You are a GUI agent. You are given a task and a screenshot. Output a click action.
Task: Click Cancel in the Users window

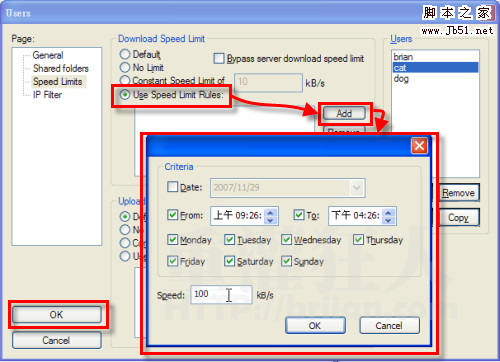[x=57, y=340]
